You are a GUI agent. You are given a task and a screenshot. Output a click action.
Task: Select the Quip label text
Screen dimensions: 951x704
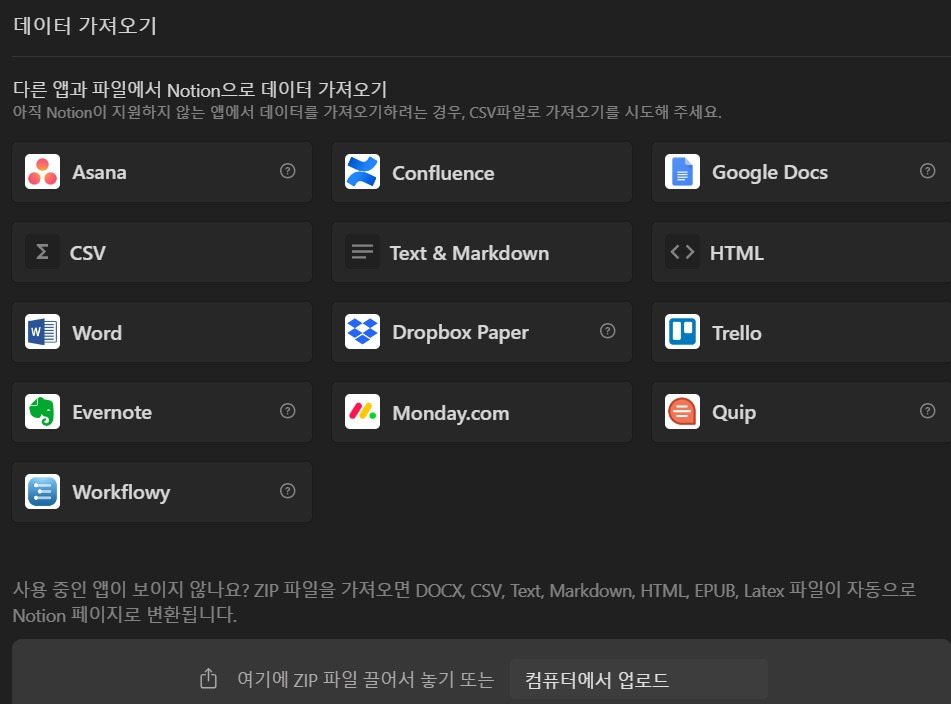click(x=734, y=413)
